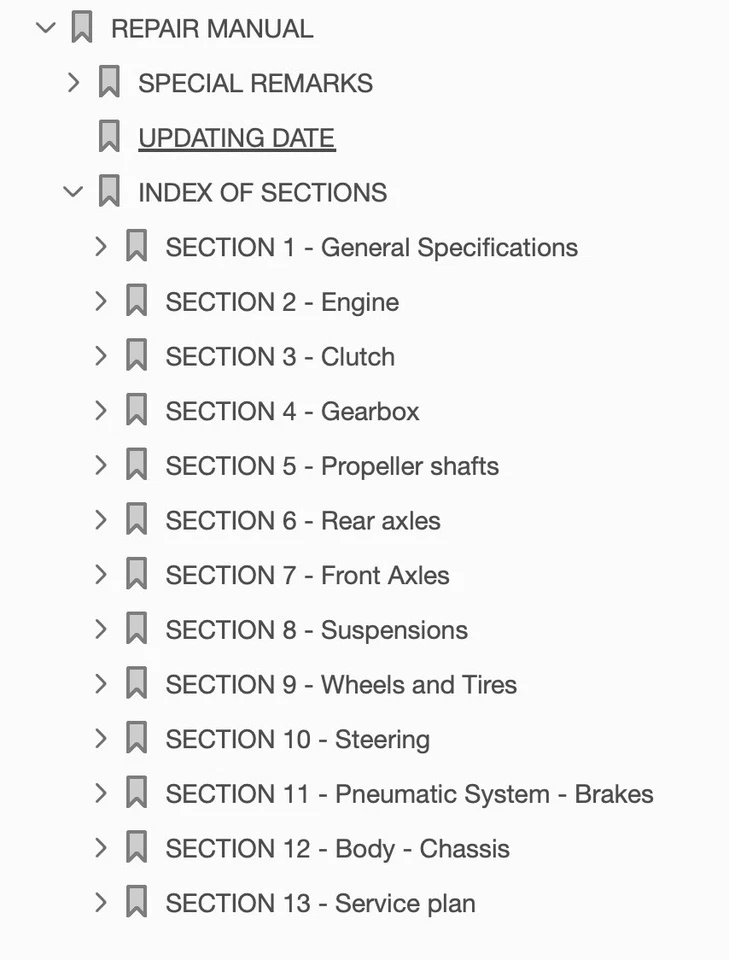Viewport: 729px width, 960px height.
Task: Click the bookmark icon for SECTION 2 - Engine
Action: [x=137, y=301]
